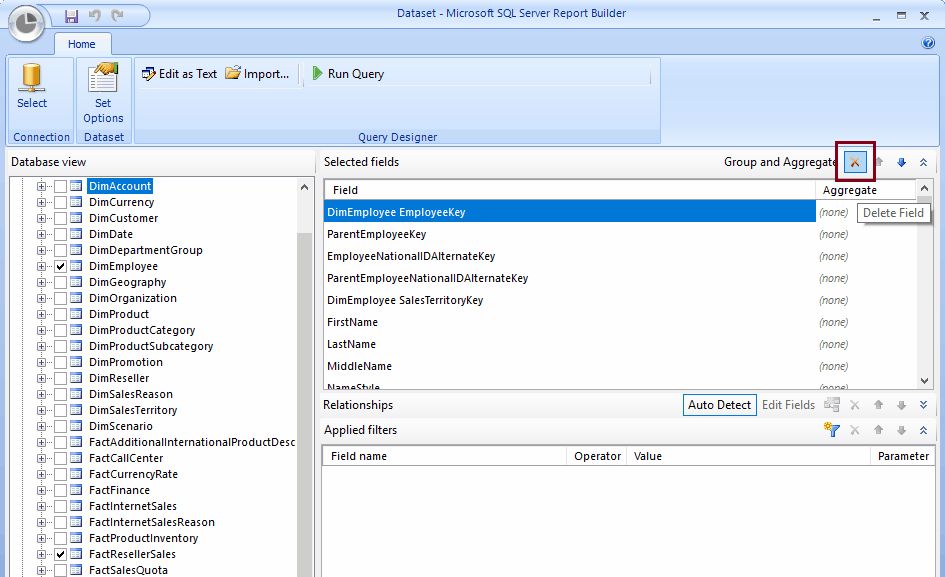Check the FactInternetSales checkbox
Screen dimensions: 945x577
coord(60,506)
